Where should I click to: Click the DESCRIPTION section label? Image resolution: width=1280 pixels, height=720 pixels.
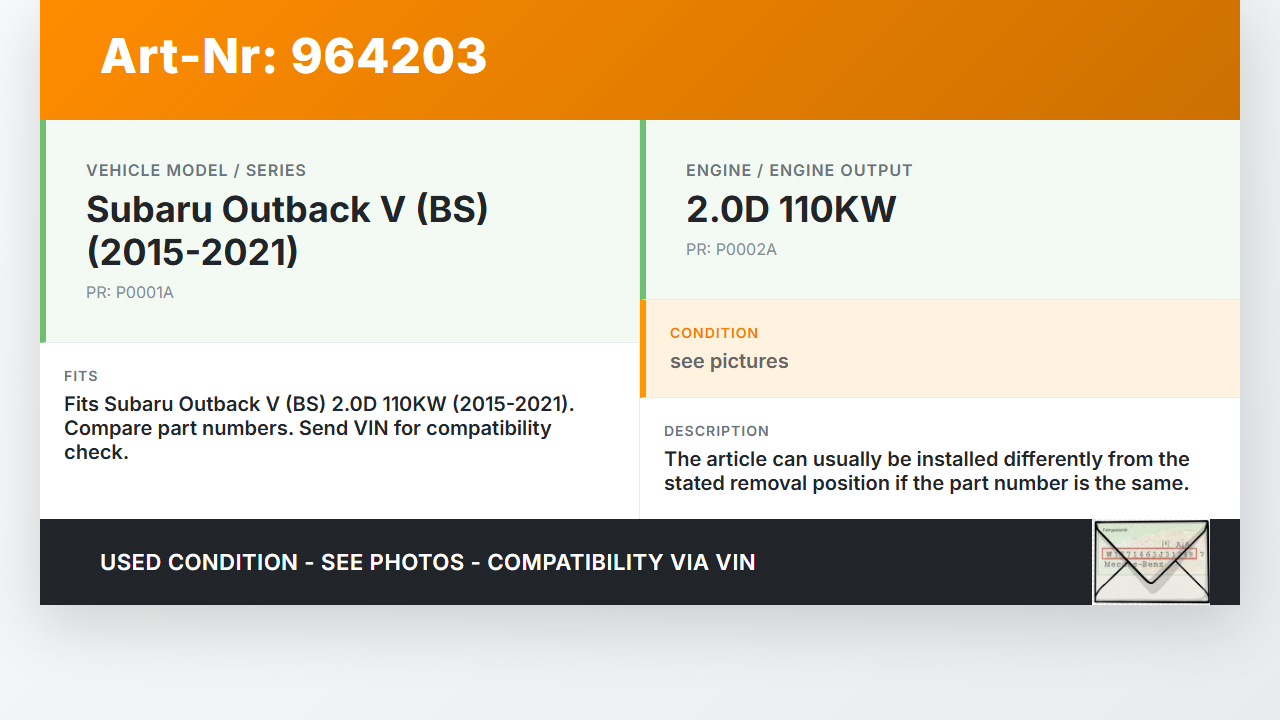716,432
